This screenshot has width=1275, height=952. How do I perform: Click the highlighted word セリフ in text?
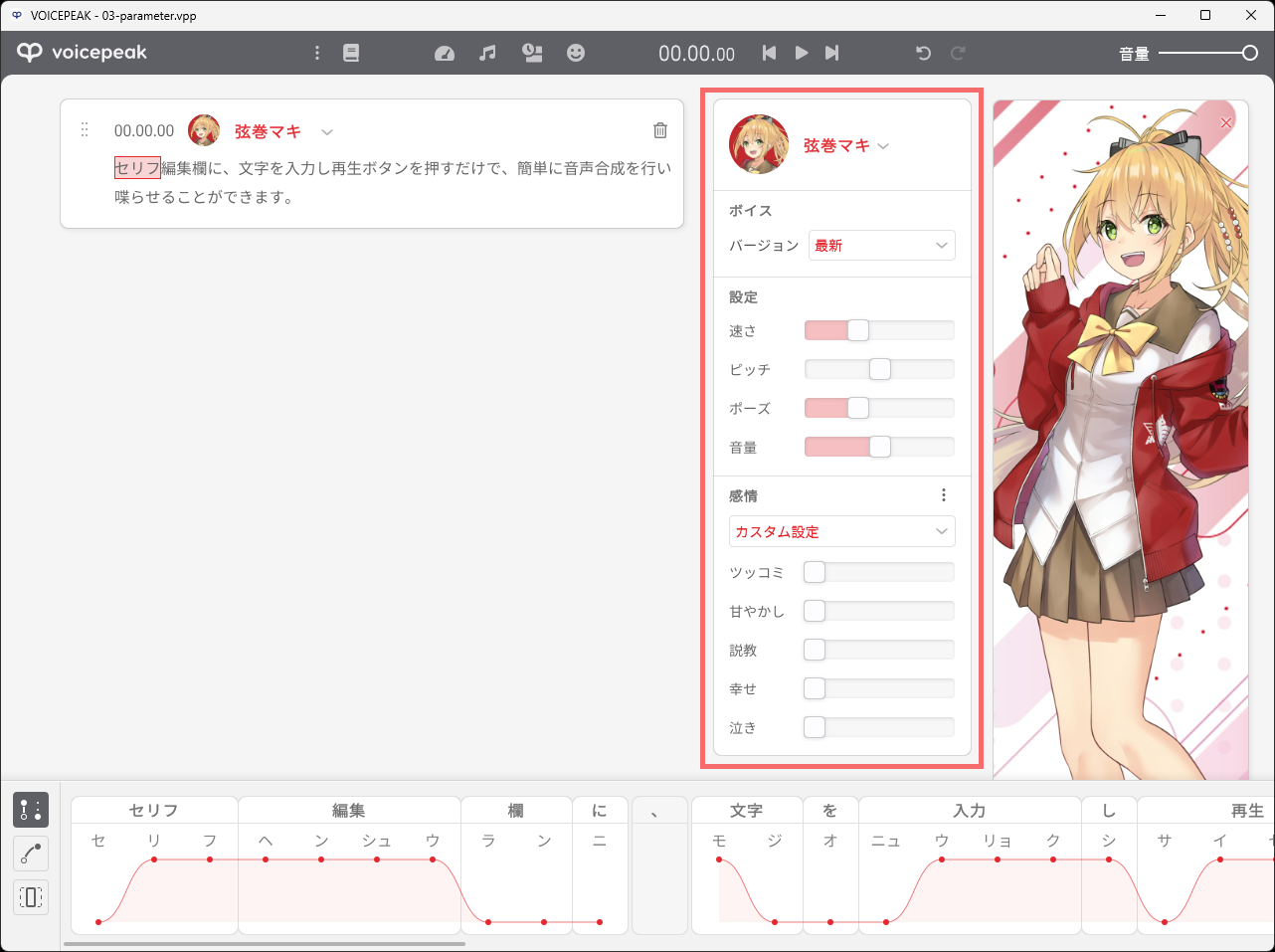(x=137, y=168)
